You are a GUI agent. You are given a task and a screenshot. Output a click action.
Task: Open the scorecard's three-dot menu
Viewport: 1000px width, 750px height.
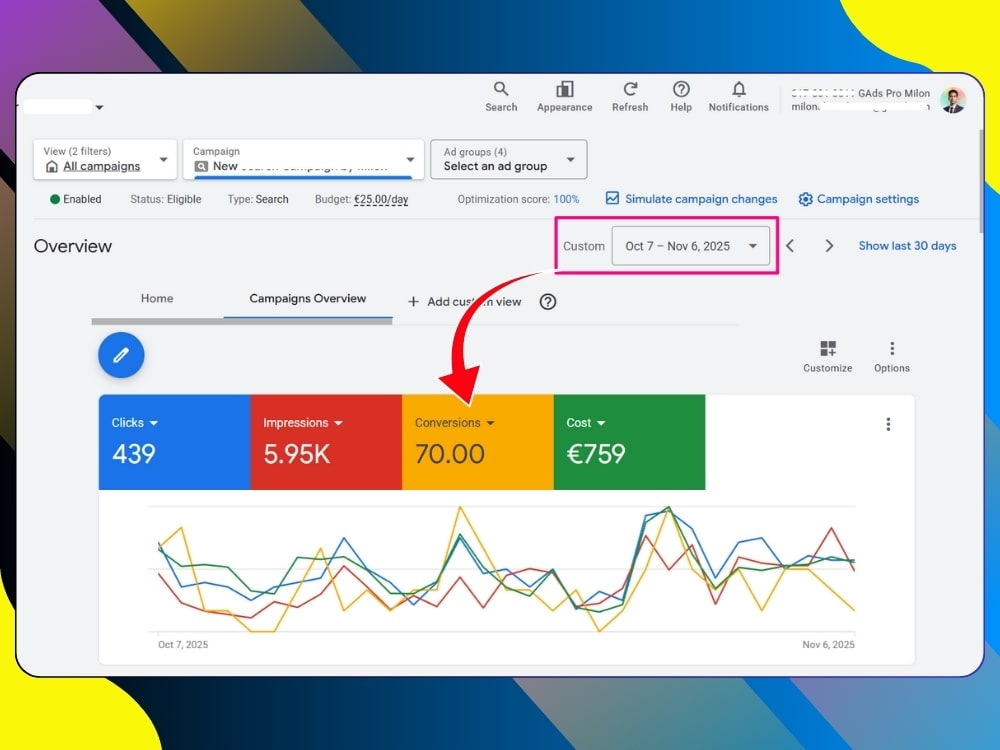click(888, 424)
